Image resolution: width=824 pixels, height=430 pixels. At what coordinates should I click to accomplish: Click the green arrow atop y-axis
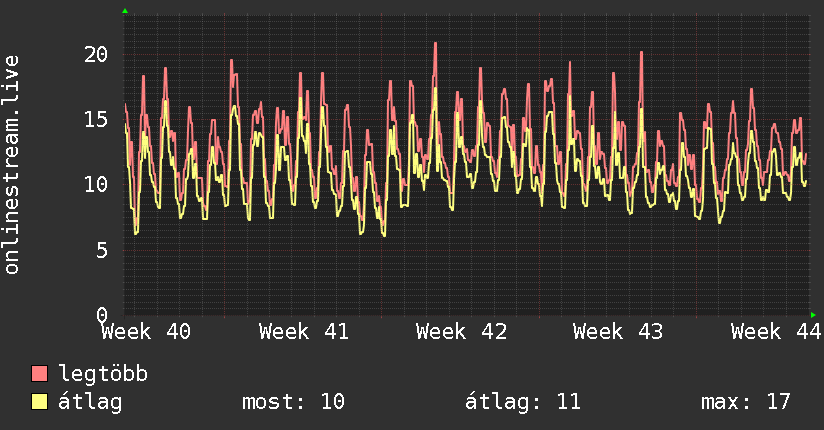125,11
